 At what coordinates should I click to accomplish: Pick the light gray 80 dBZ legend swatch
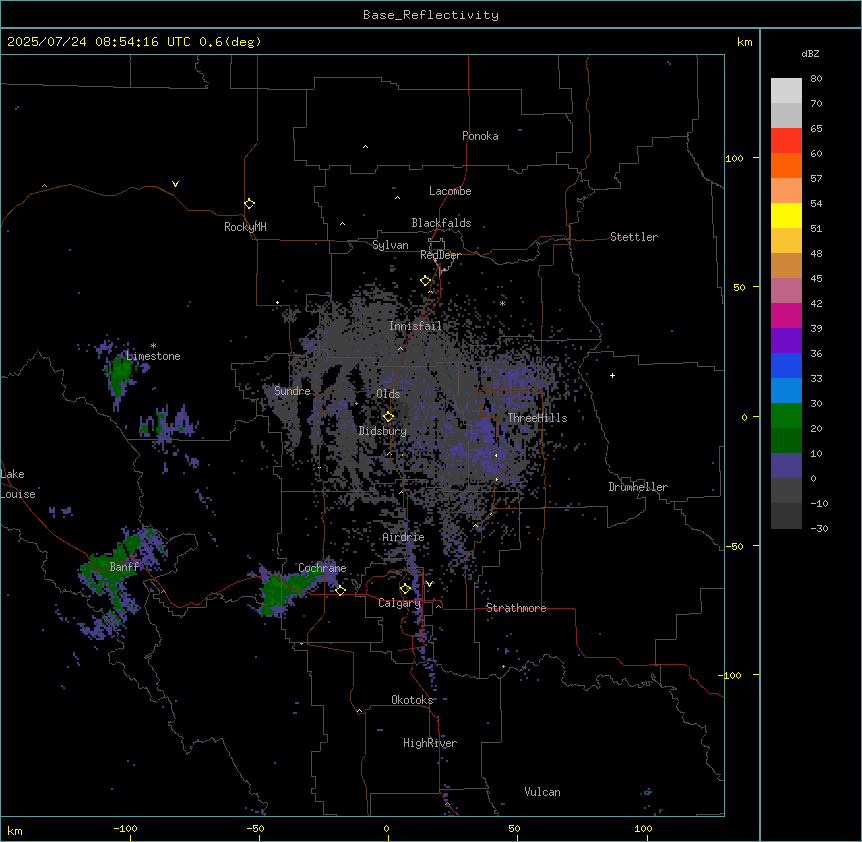click(x=786, y=90)
